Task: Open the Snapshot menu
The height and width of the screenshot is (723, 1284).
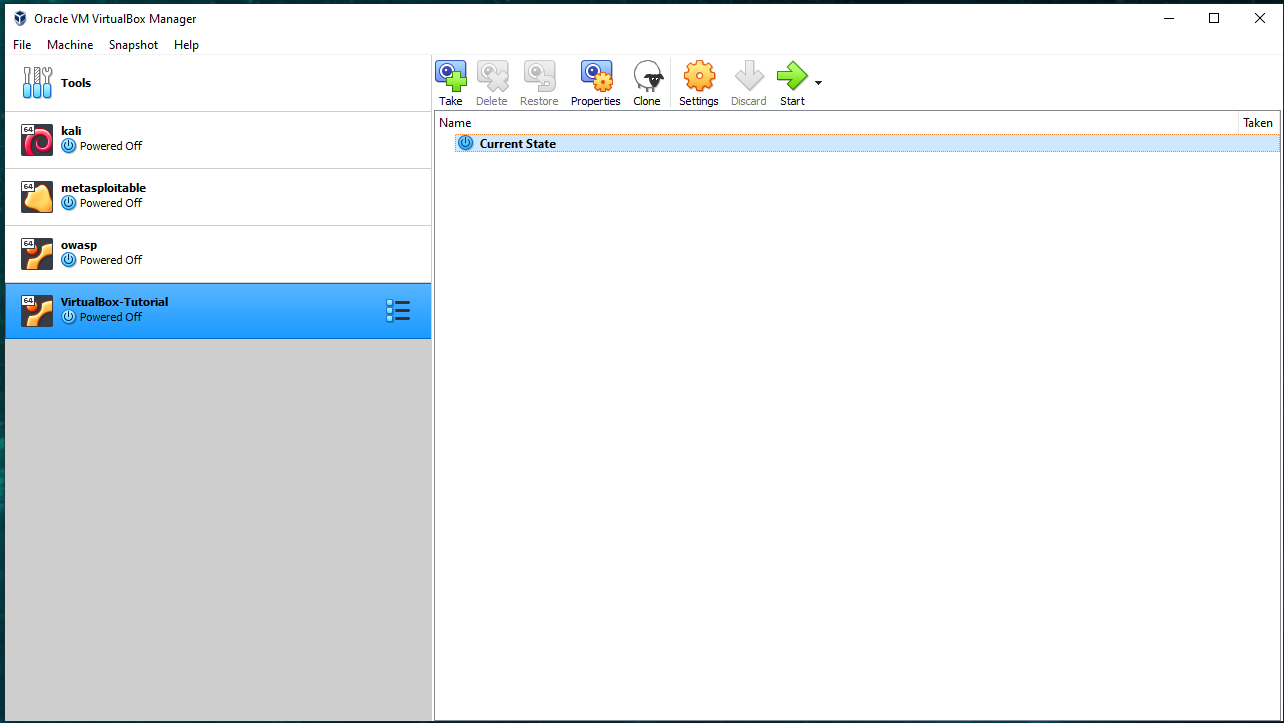Action: (133, 45)
